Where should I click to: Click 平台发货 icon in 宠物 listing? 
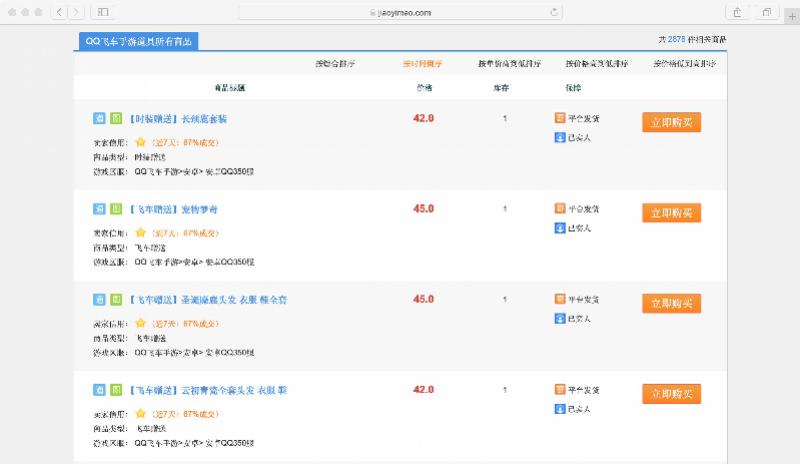coord(560,208)
